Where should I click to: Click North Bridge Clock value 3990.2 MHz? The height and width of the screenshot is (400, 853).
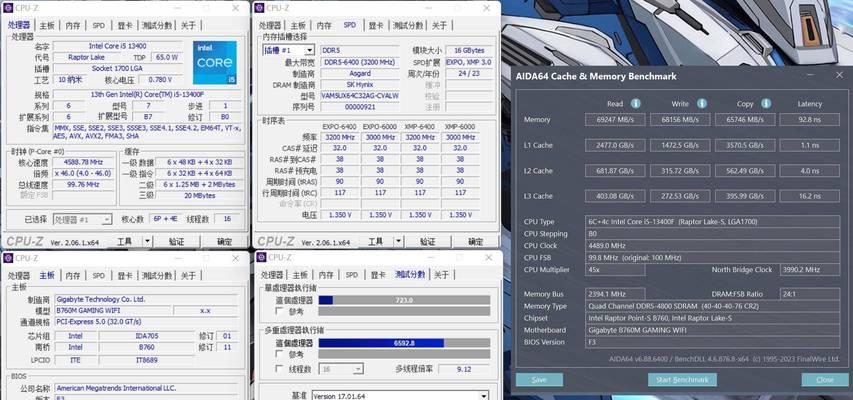point(809,269)
